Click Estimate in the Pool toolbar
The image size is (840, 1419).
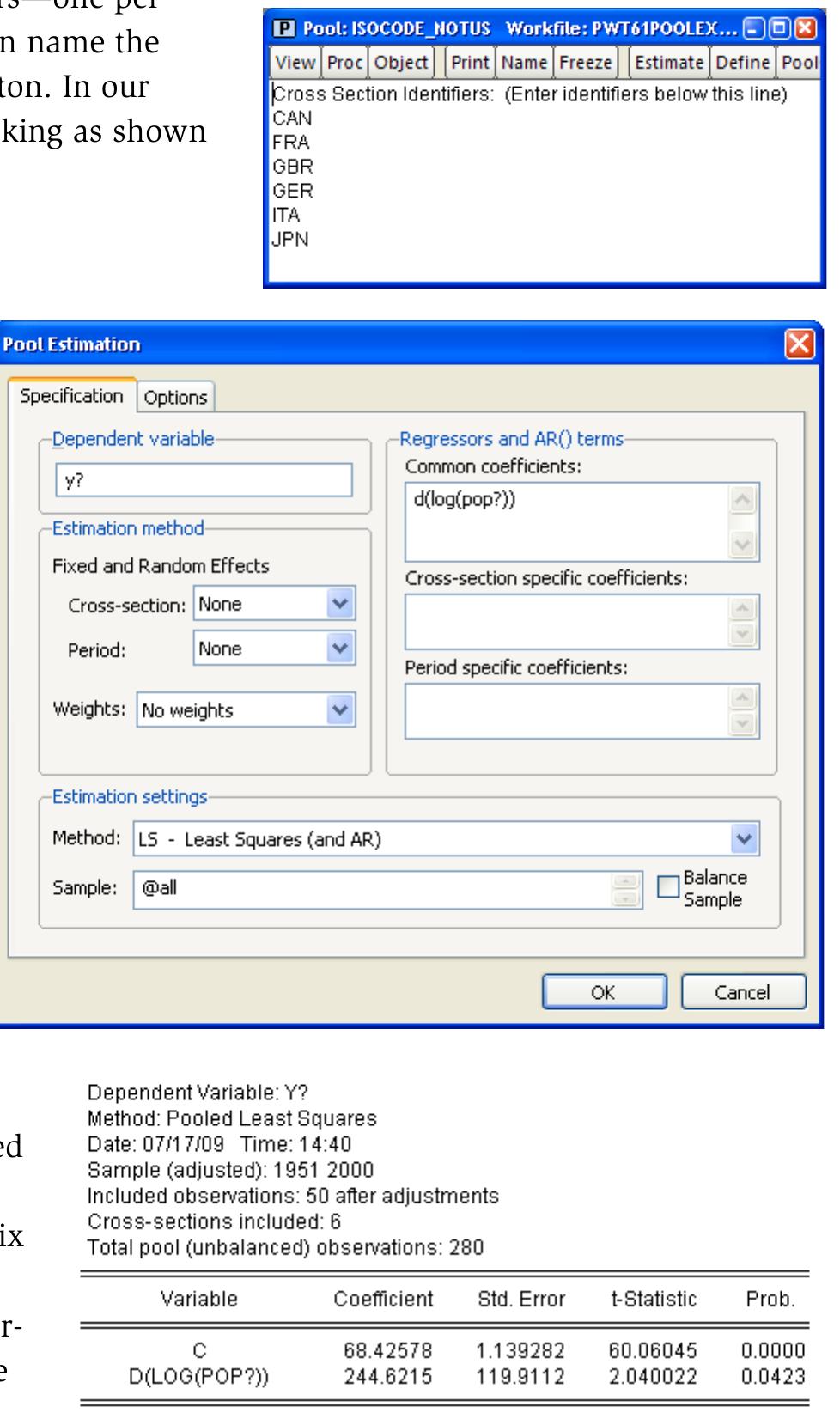click(x=669, y=63)
